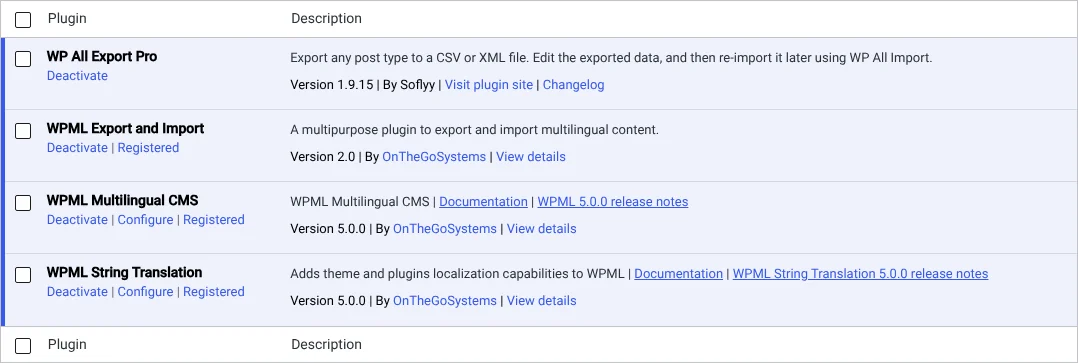Open OnTheGoSystems link in WPML Multilingual CMS row
Image resolution: width=1078 pixels, height=363 pixels.
(445, 228)
